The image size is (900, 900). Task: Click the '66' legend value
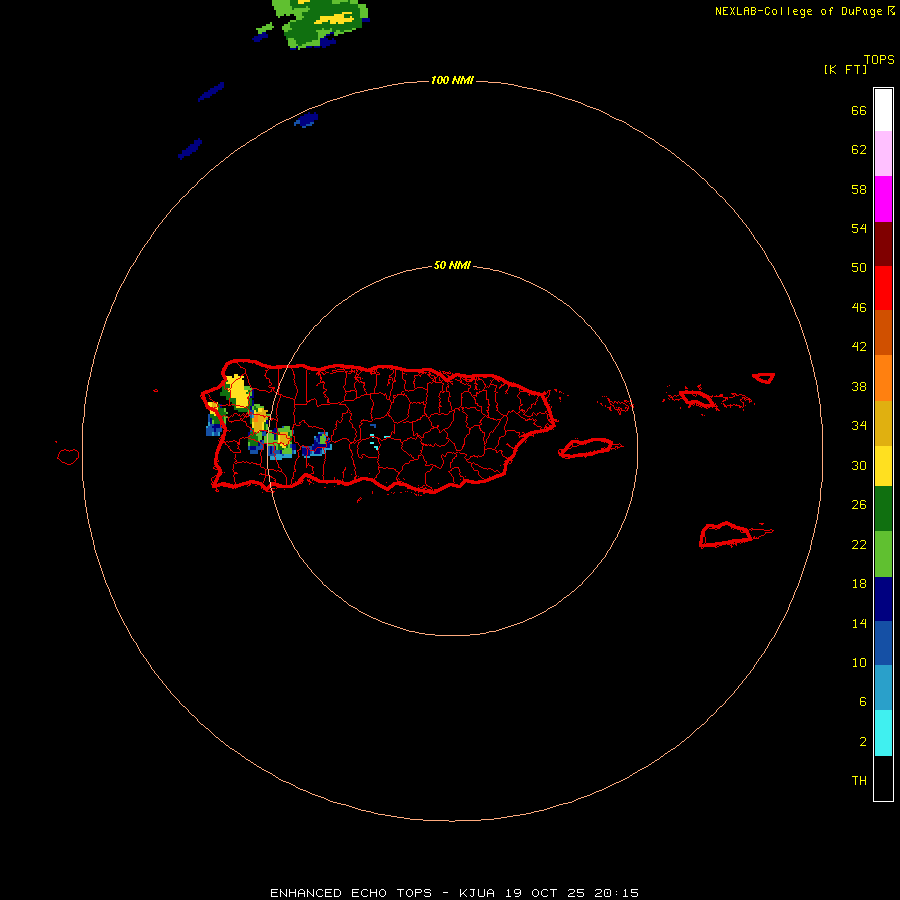859,110
